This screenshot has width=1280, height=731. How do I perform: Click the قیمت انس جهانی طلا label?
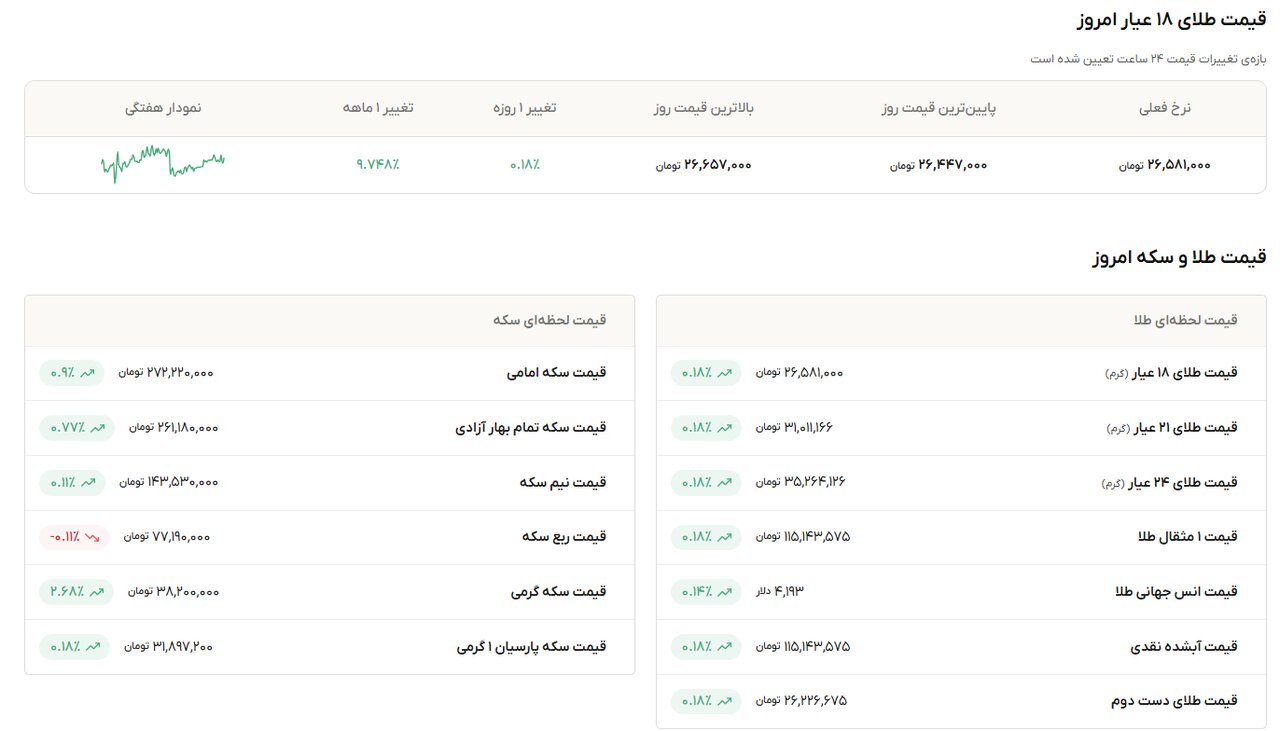pos(1176,591)
